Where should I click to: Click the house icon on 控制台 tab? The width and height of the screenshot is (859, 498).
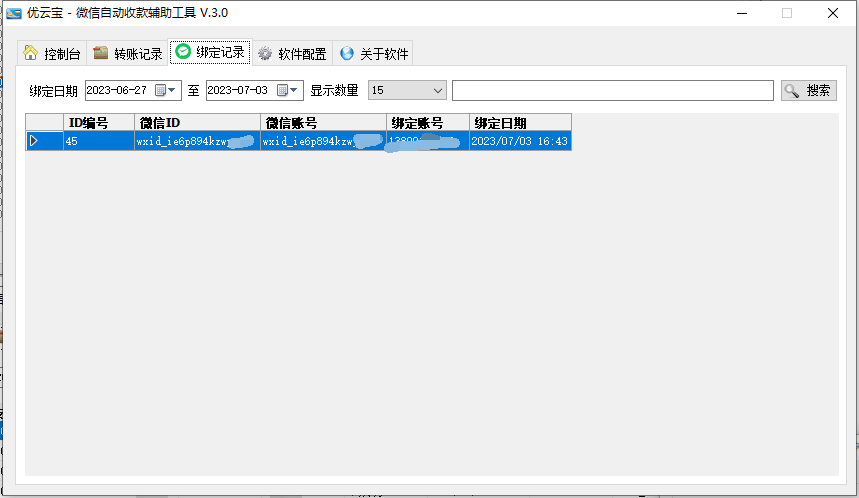(x=31, y=53)
